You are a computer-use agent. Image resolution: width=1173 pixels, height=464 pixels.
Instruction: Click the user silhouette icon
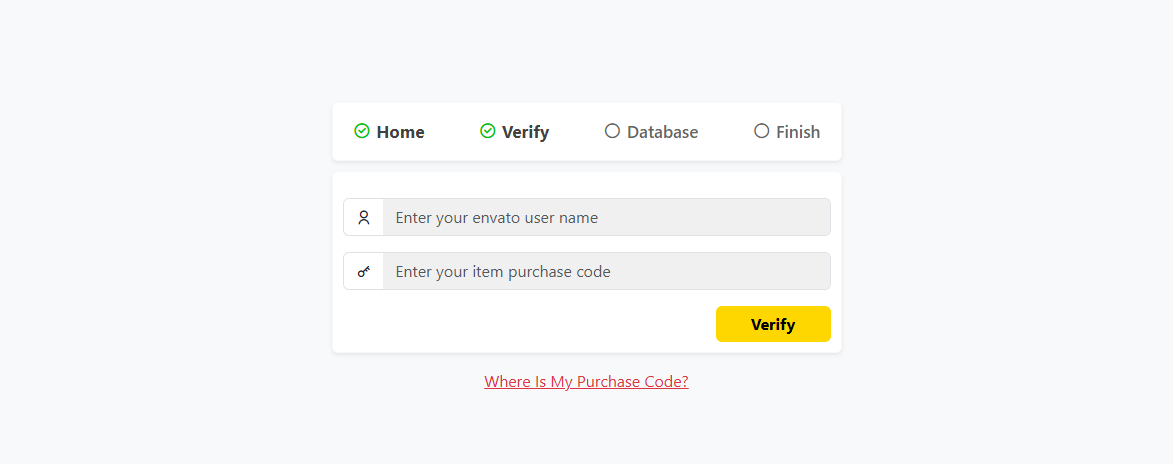pyautogui.click(x=364, y=217)
